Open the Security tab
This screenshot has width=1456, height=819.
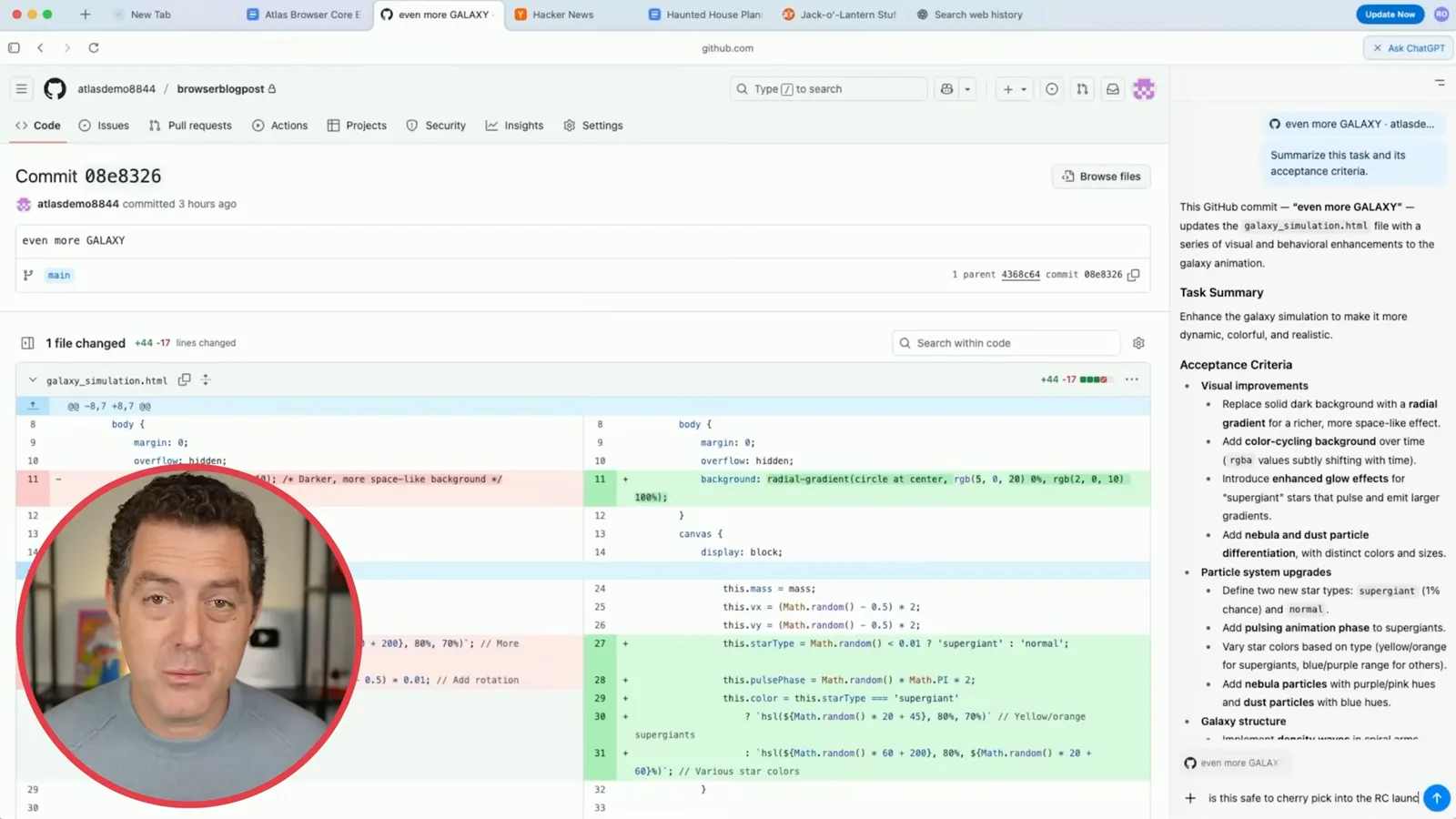point(436,126)
